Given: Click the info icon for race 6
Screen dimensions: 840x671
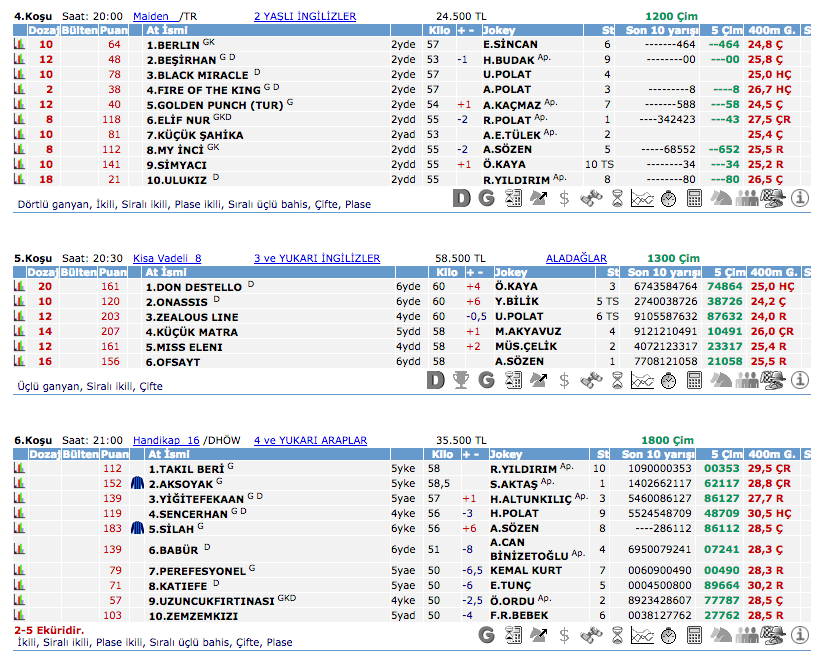Looking at the screenshot, I should click(799, 634).
